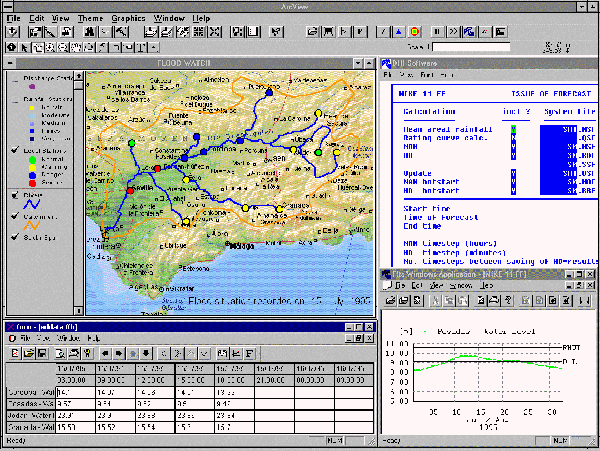Click the Save project icon
600x451 pixels.
click(x=12, y=32)
